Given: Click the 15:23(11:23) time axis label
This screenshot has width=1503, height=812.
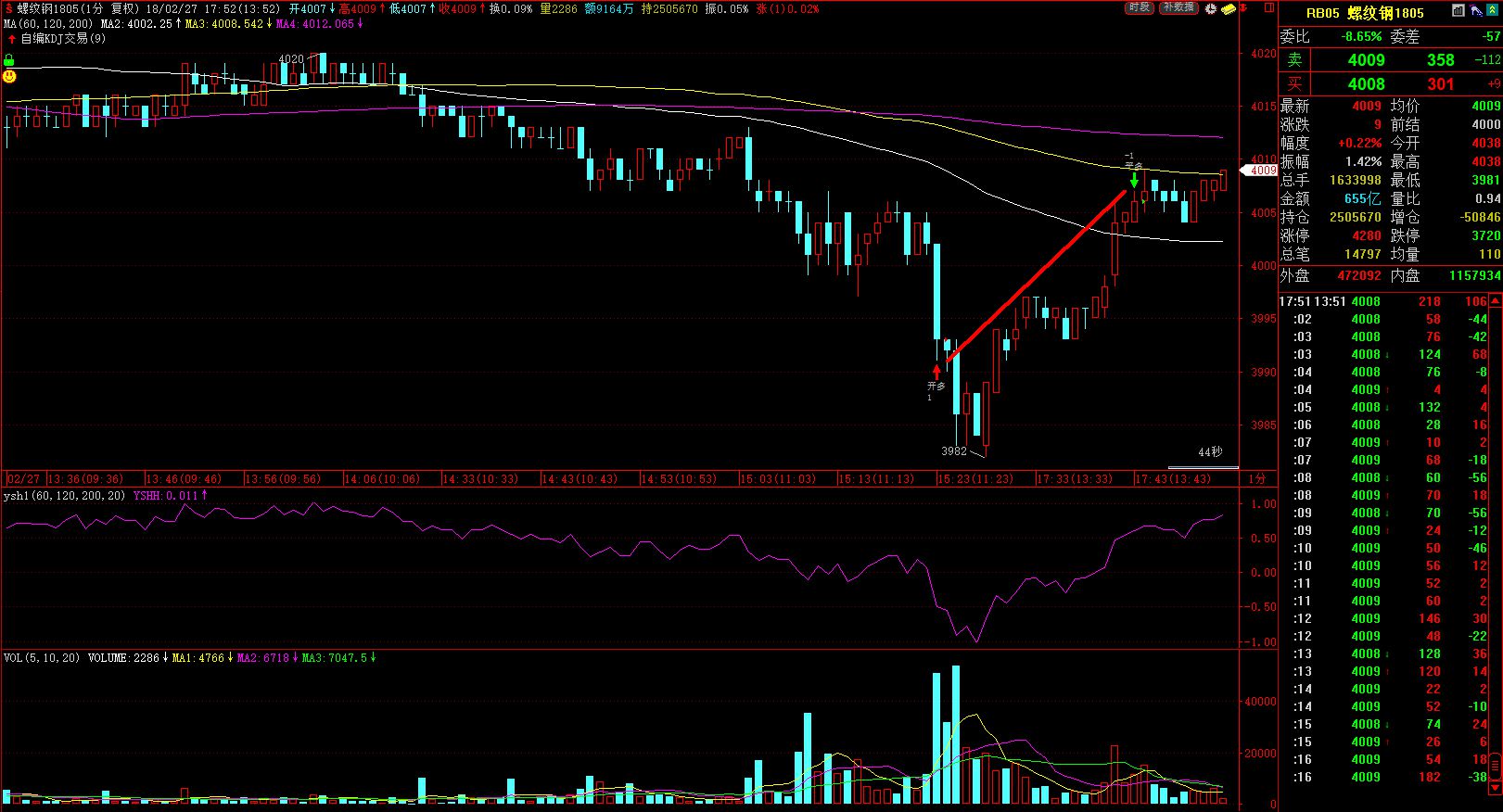Looking at the screenshot, I should pyautogui.click(x=975, y=479).
